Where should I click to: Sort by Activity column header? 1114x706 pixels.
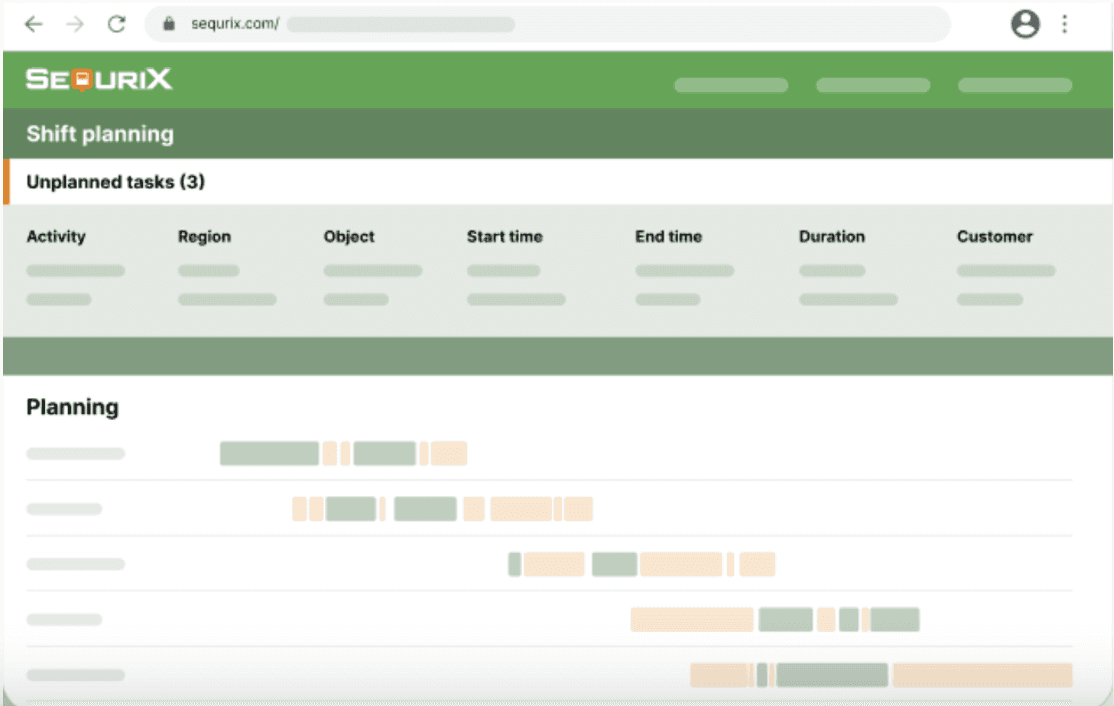56,237
